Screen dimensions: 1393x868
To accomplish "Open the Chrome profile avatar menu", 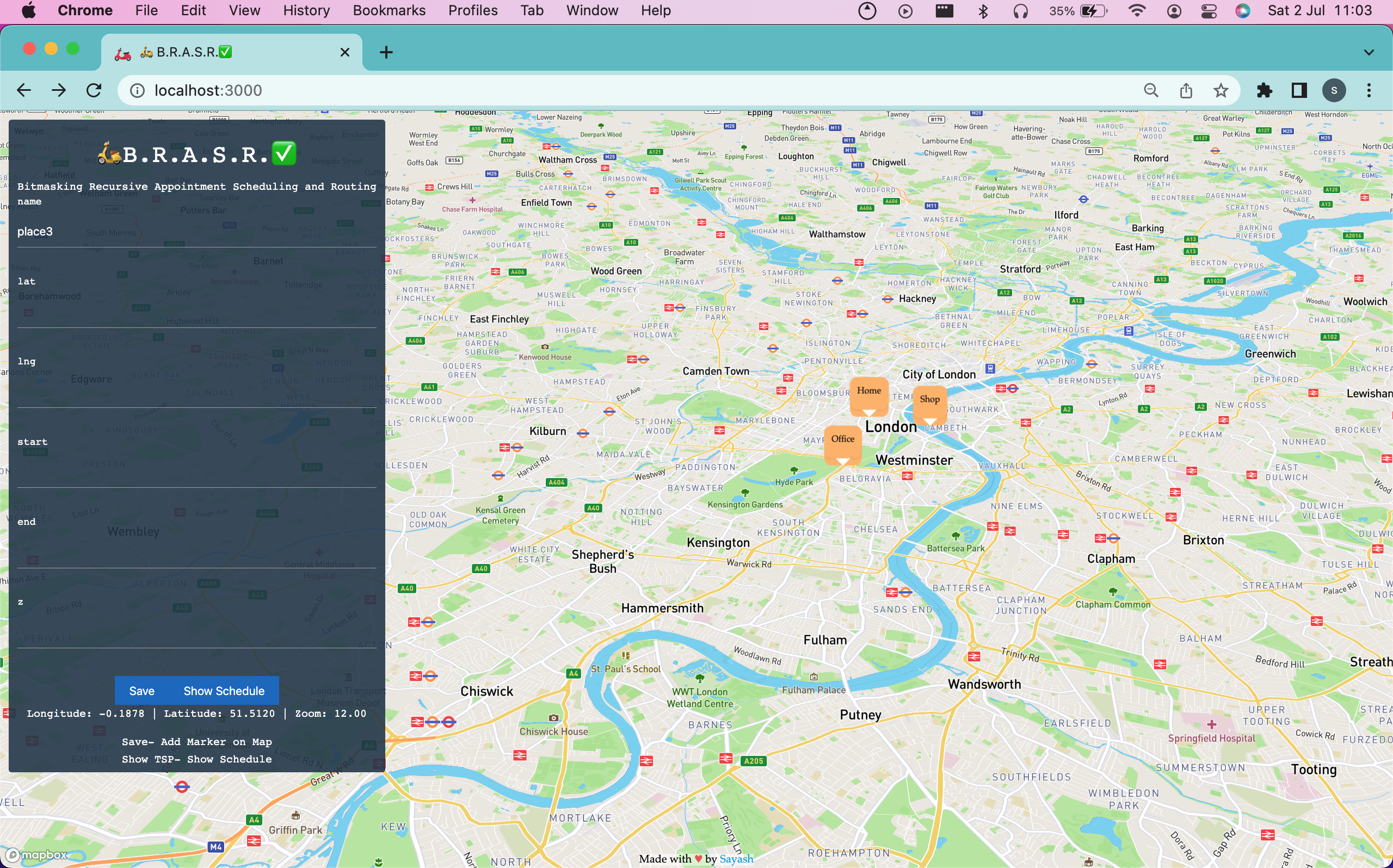I will click(x=1334, y=90).
